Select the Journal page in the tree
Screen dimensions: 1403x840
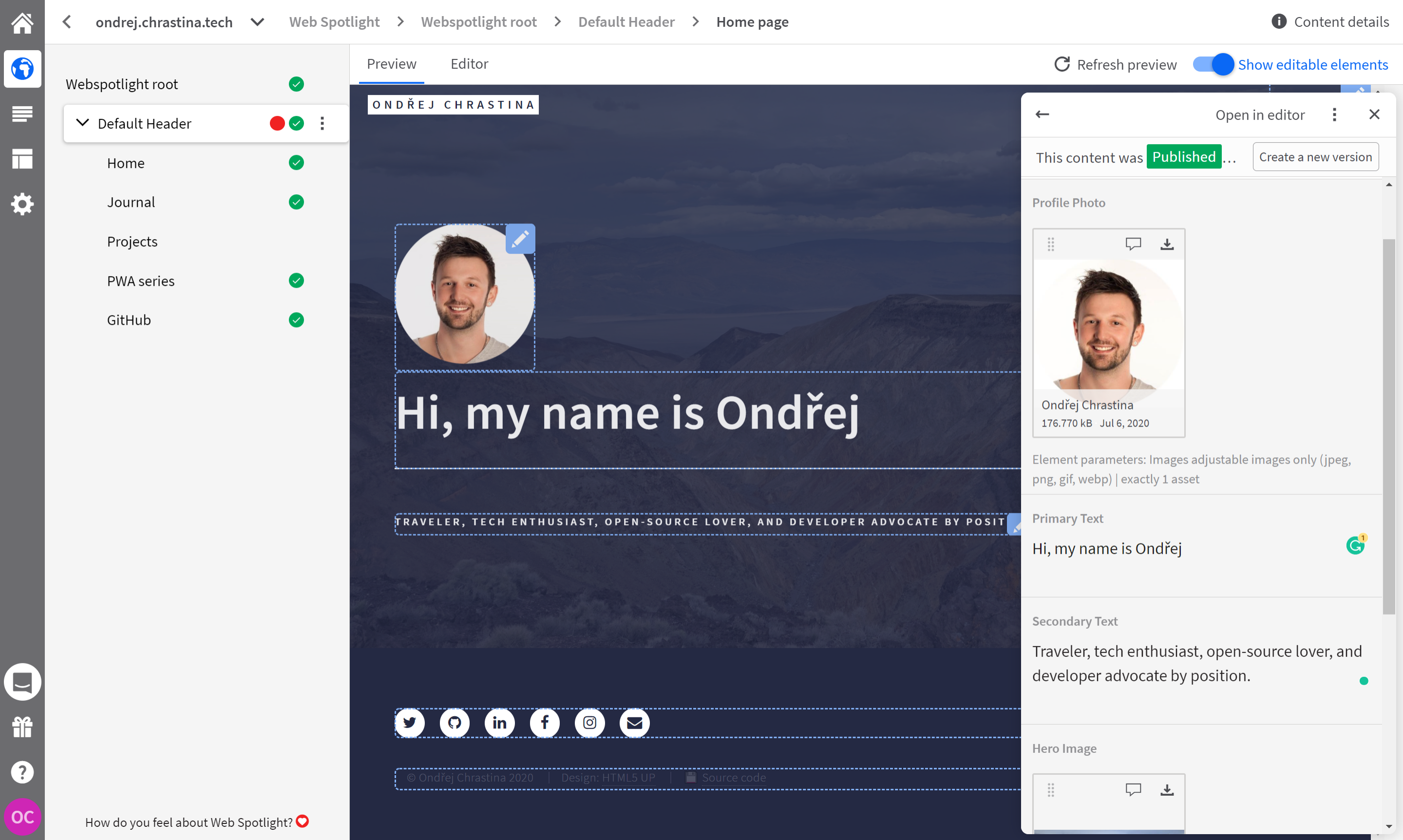coord(131,202)
